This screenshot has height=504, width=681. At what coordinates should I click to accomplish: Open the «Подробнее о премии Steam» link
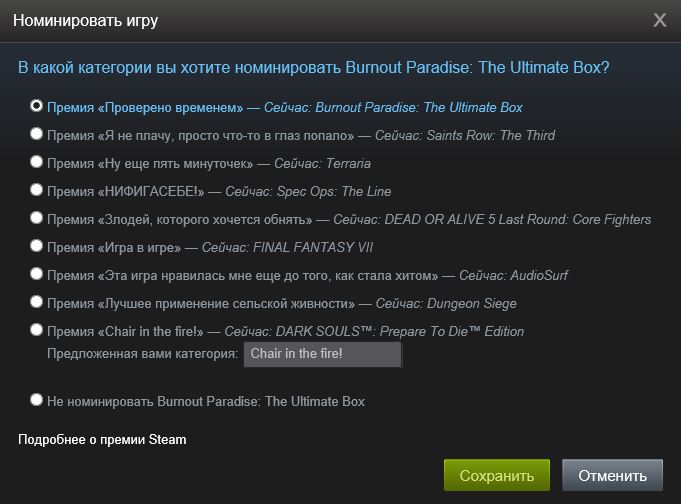(x=102, y=439)
